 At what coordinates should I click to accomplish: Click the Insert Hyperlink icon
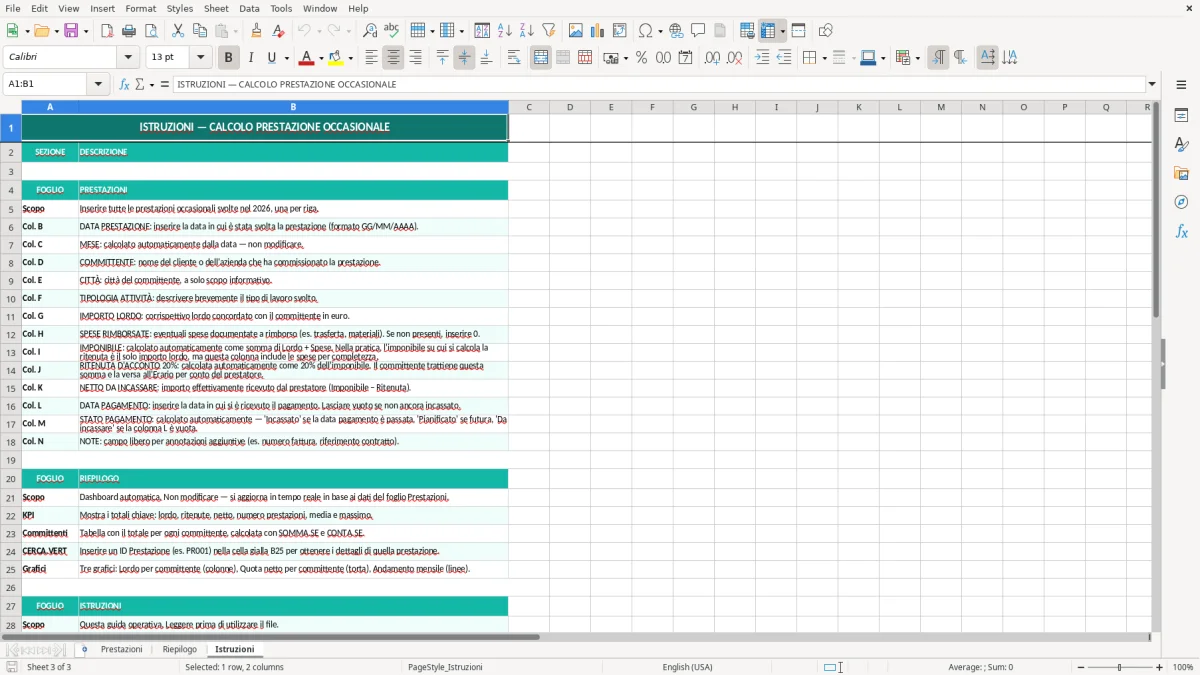(677, 31)
